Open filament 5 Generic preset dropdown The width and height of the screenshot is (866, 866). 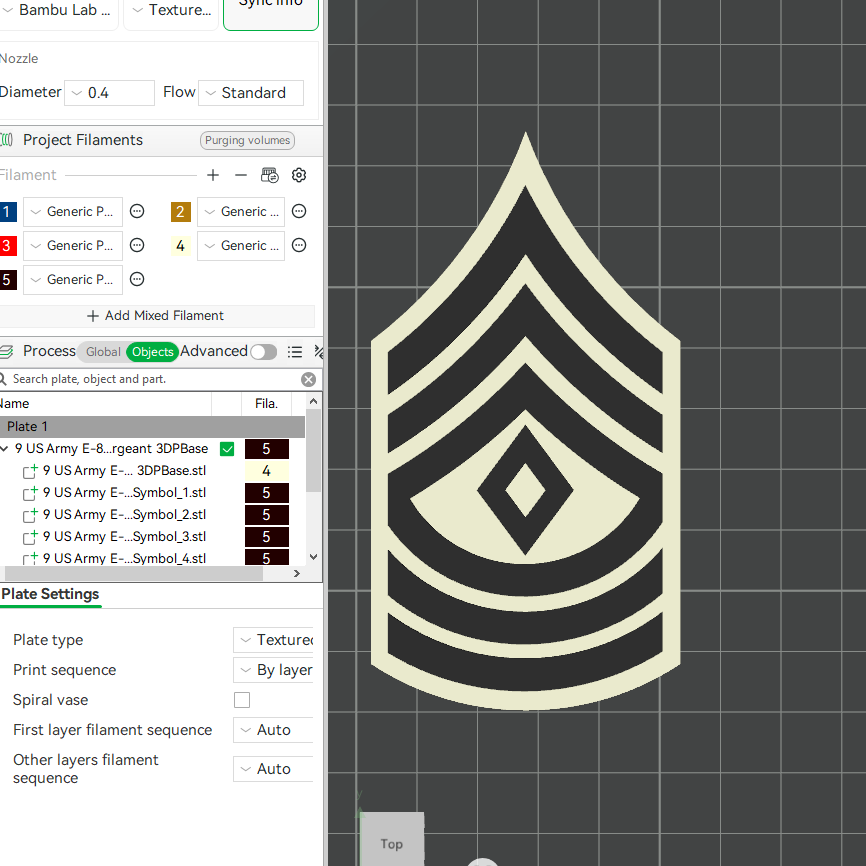73,279
